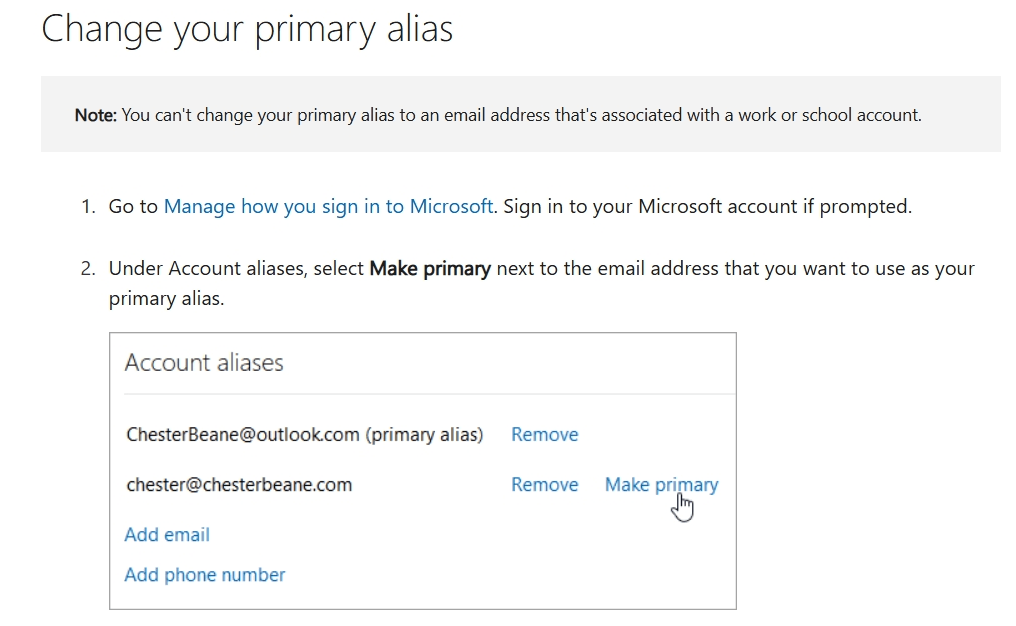The width and height of the screenshot is (1016, 626).
Task: Click the step 2 list number
Action: (87, 268)
